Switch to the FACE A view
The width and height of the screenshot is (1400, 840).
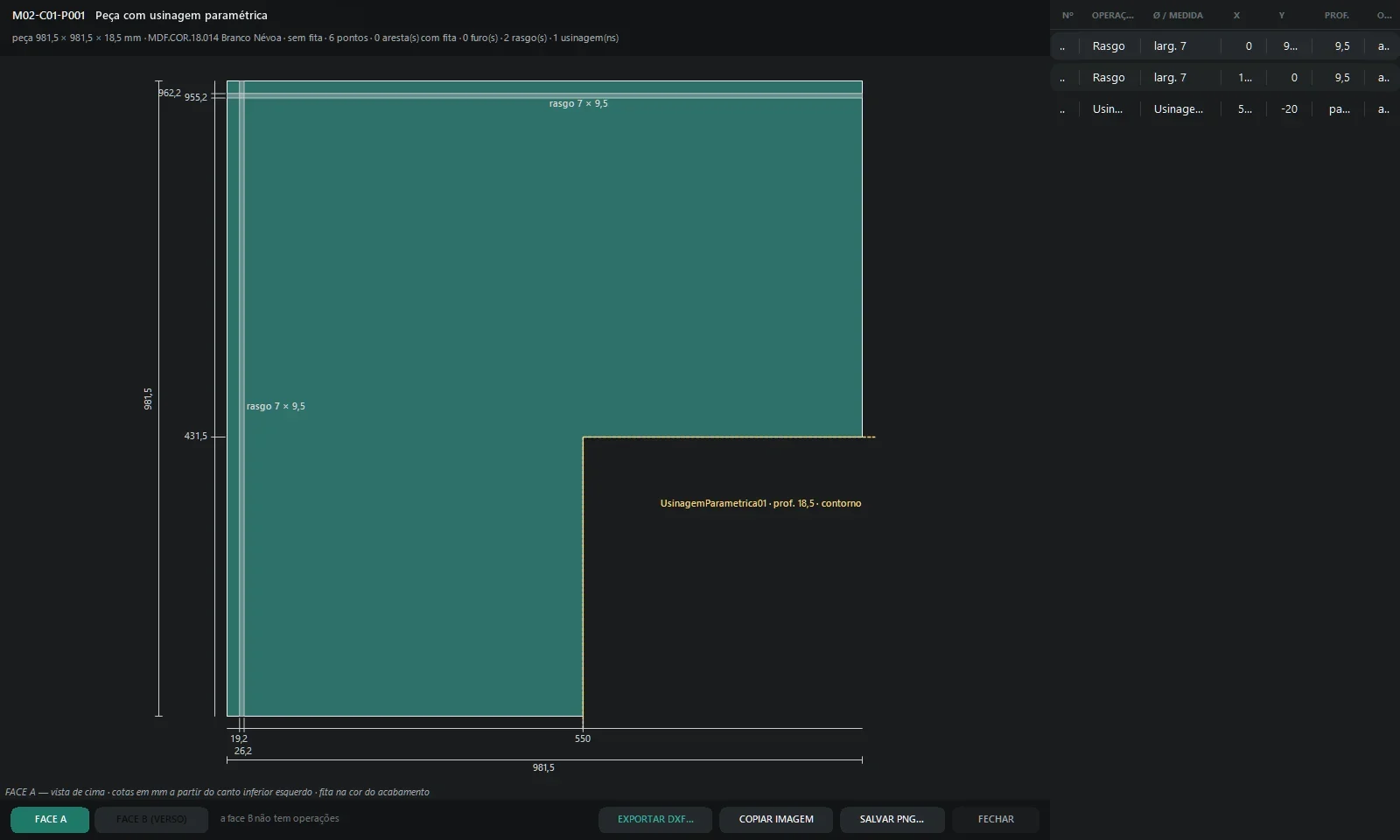coord(50,820)
